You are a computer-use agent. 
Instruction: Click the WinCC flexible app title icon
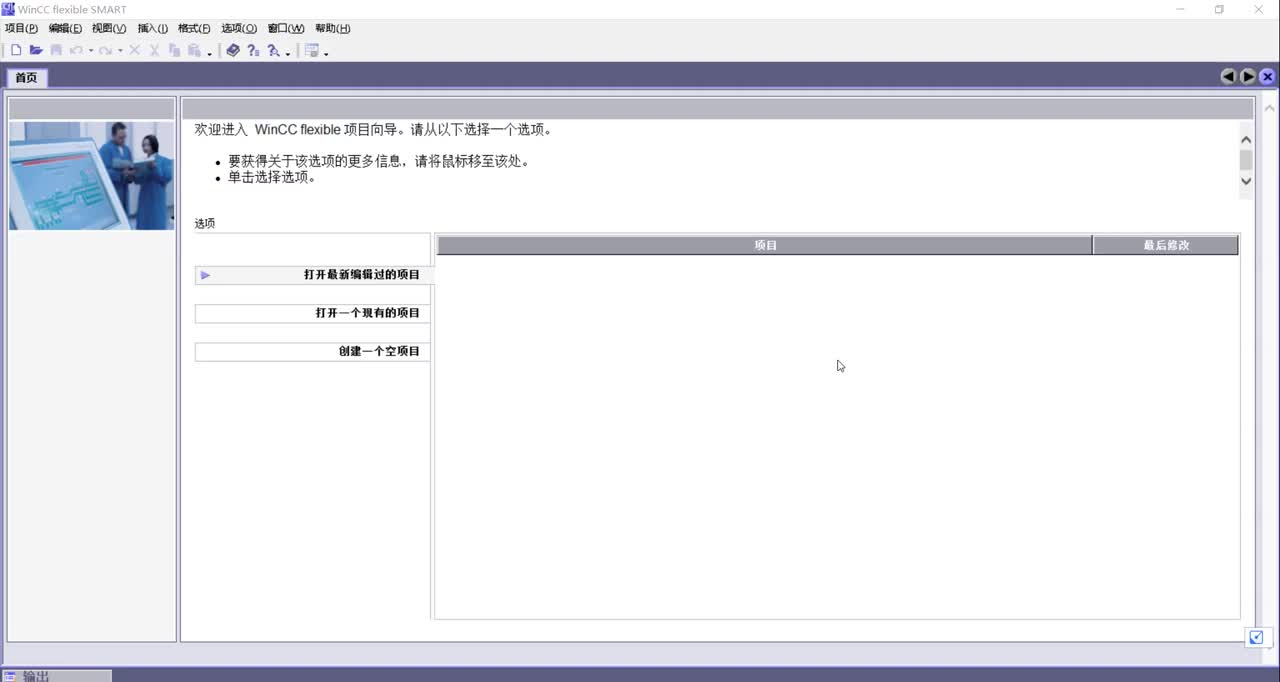click(8, 9)
